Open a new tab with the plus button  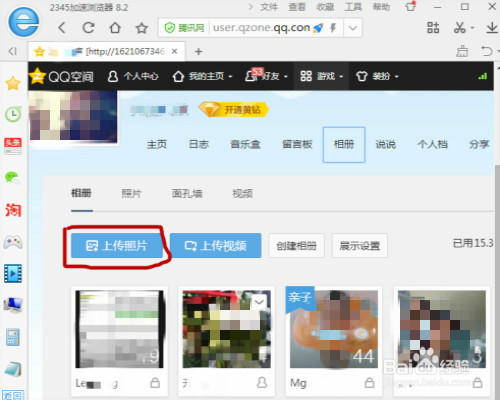coord(199,52)
